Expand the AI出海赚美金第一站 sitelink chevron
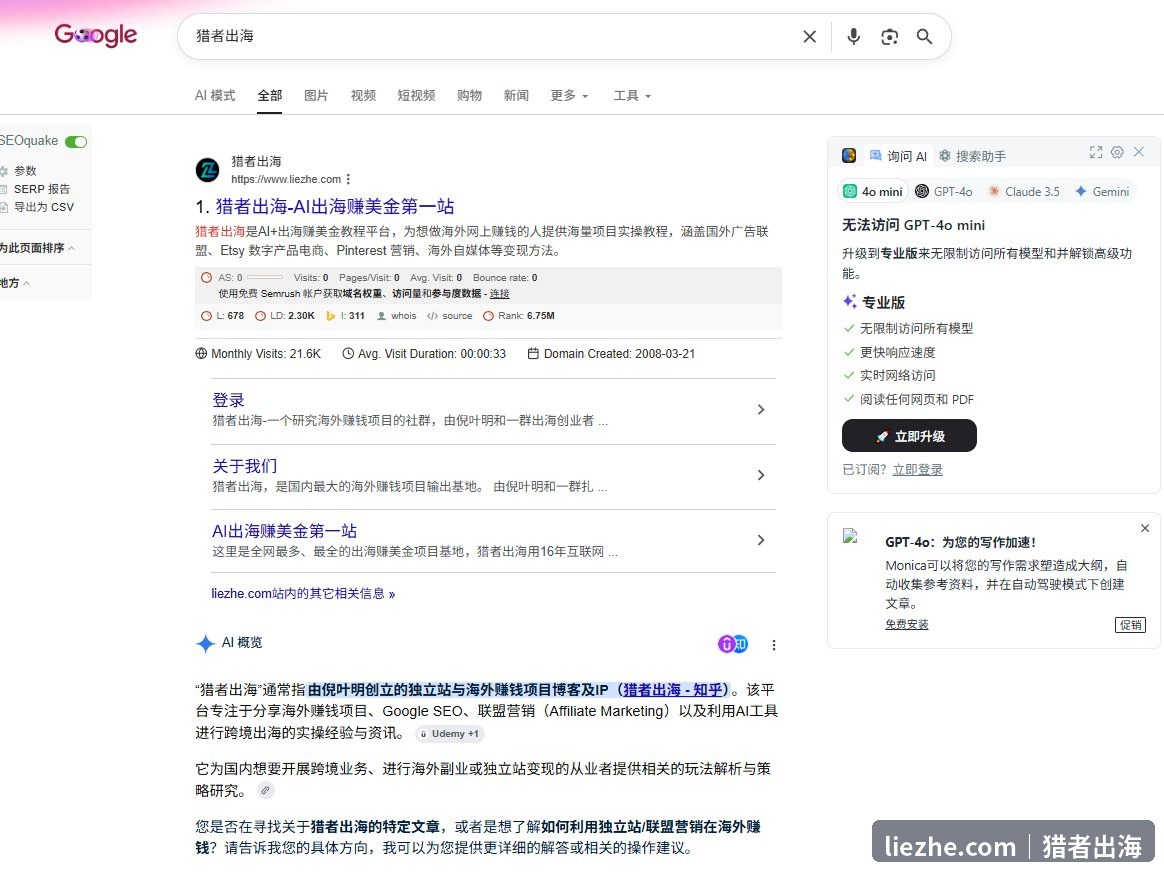Image resolution: width=1164 pixels, height=876 pixels. 761,540
